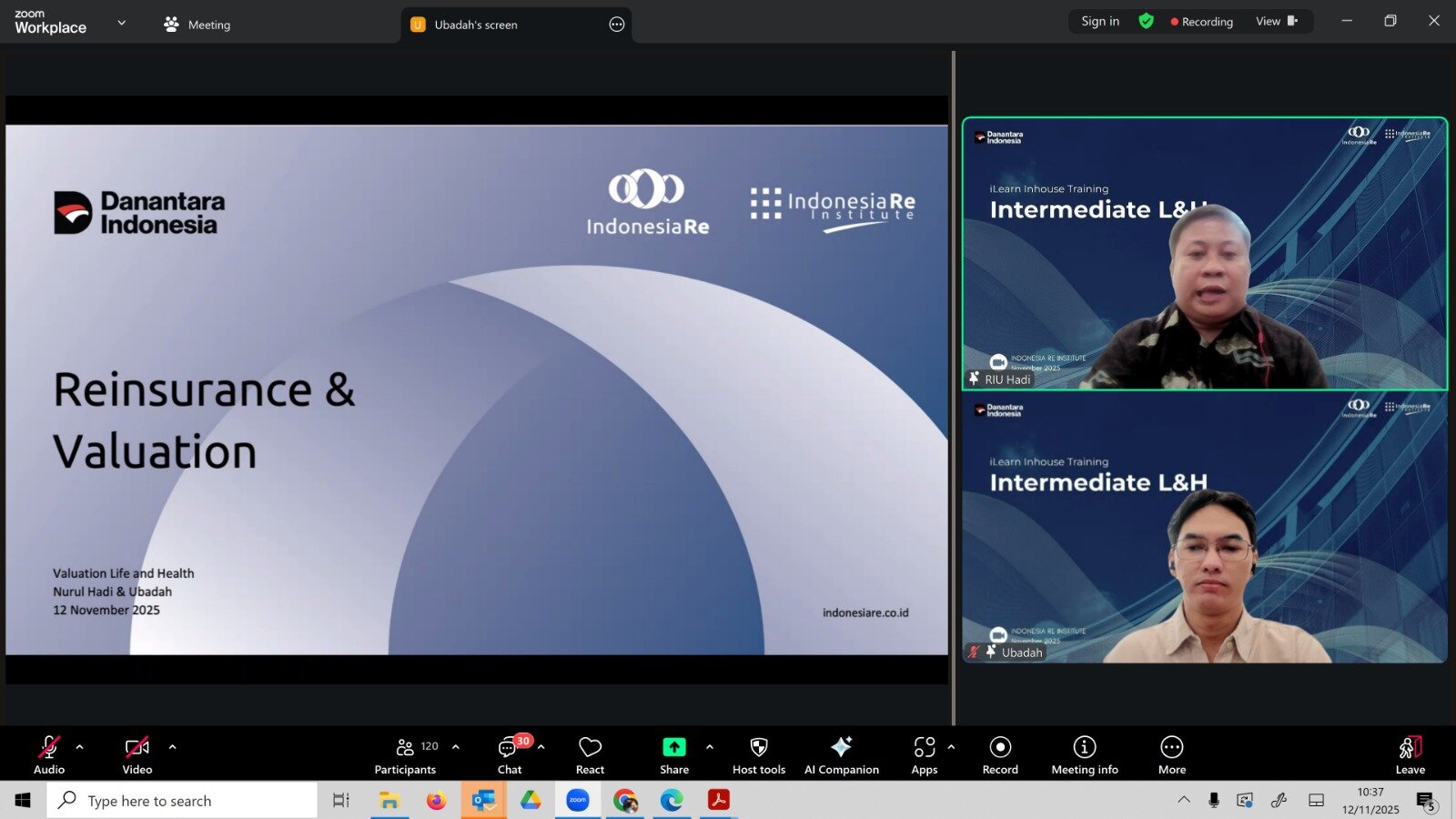The width and height of the screenshot is (1456, 819).
Task: Click the Sign in button
Action: [1100, 21]
